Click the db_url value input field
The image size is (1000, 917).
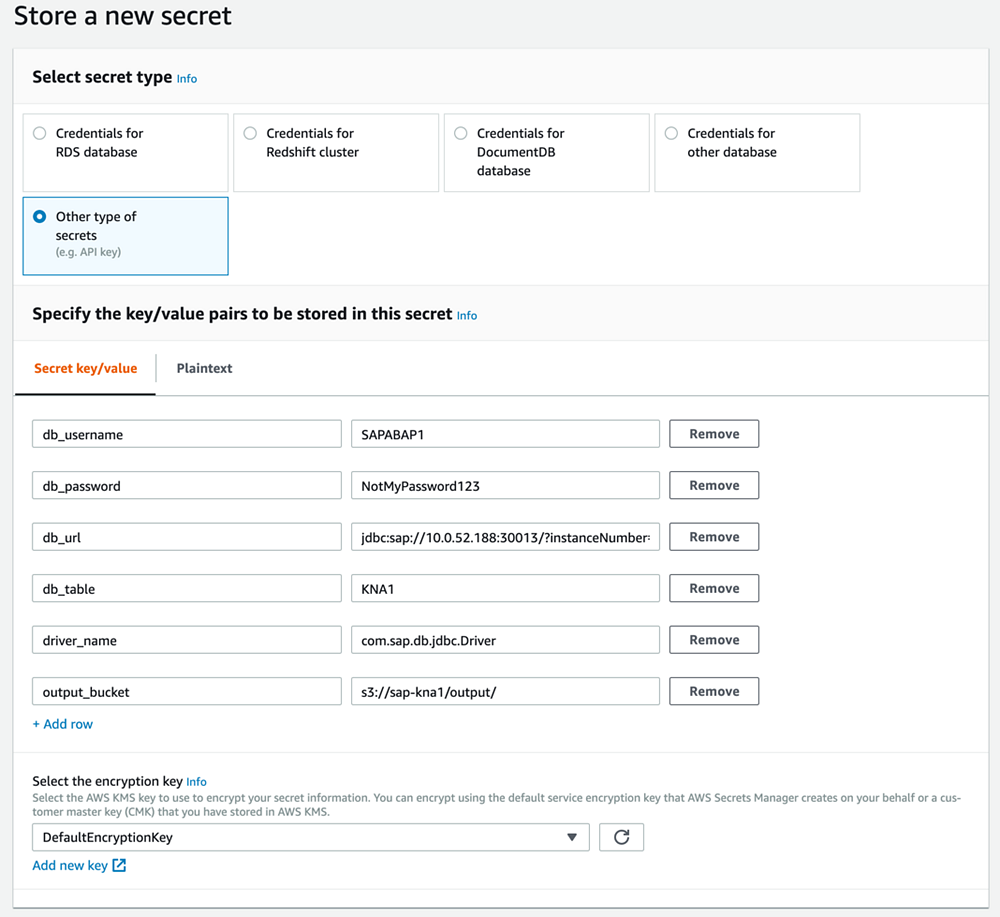505,537
